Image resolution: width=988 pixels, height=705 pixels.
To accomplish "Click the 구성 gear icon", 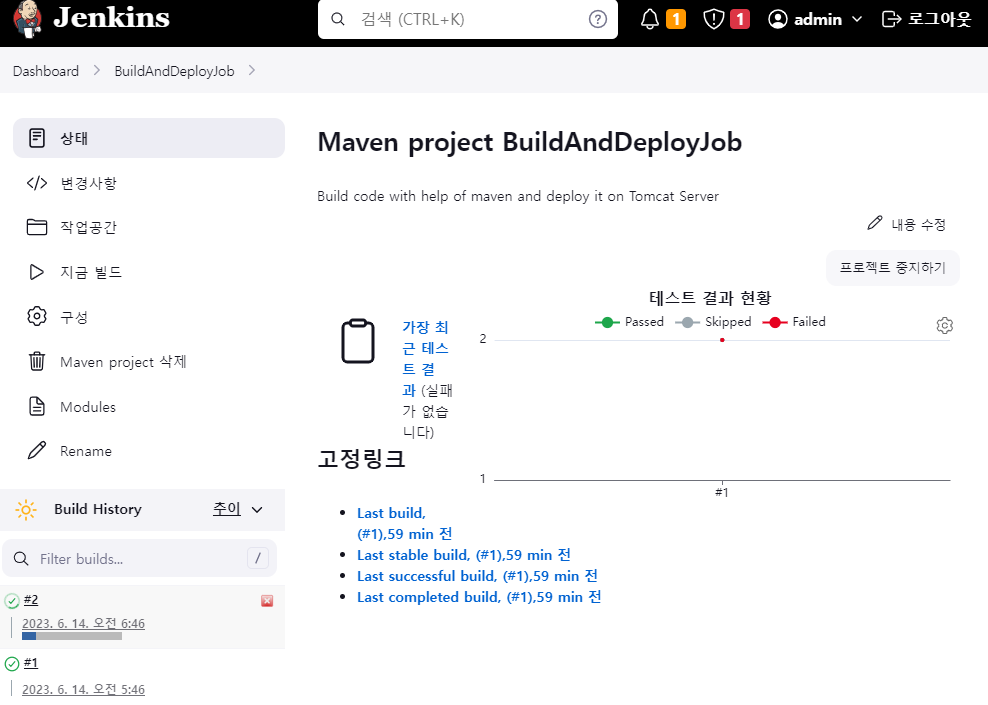I will tap(37, 316).
